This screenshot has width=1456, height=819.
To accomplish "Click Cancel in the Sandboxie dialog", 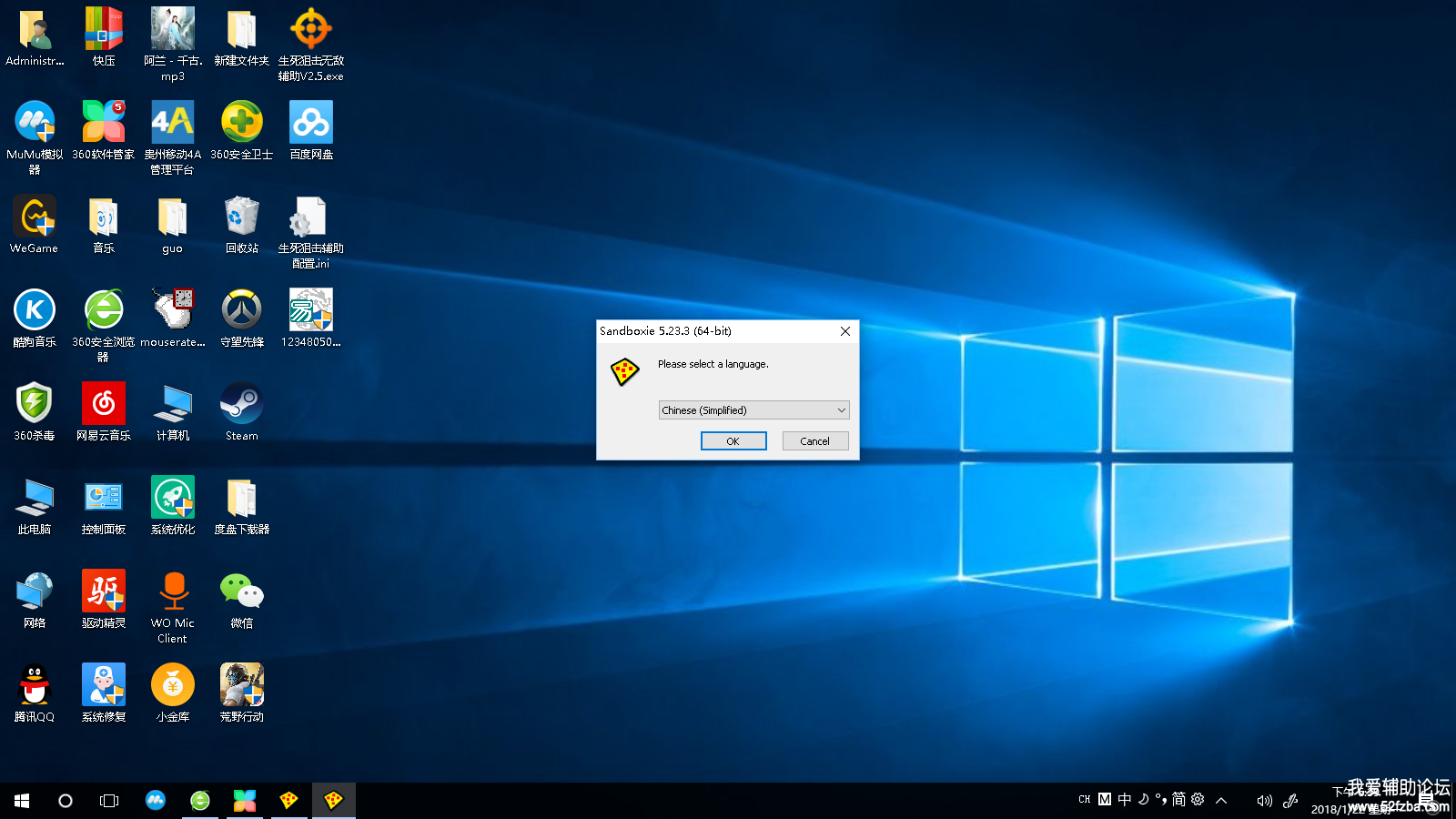I will pos(814,441).
